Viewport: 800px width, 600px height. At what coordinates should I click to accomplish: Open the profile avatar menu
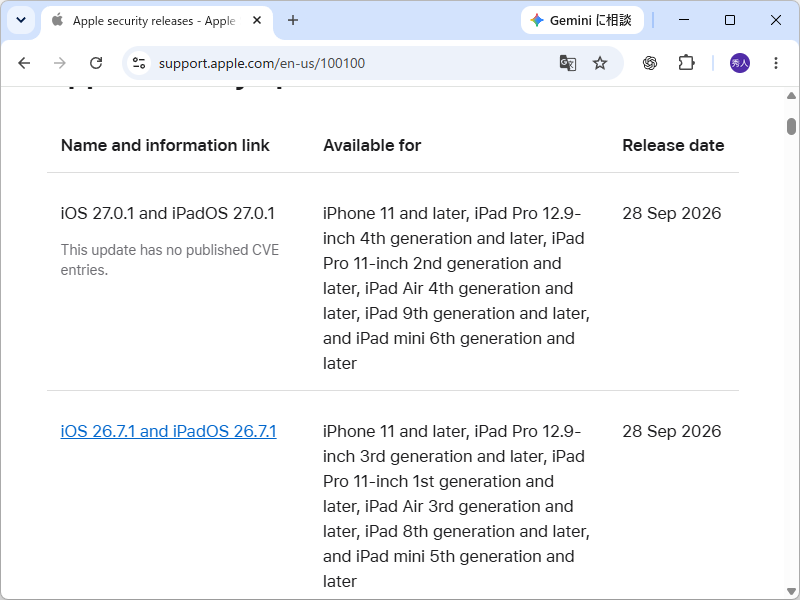(740, 63)
